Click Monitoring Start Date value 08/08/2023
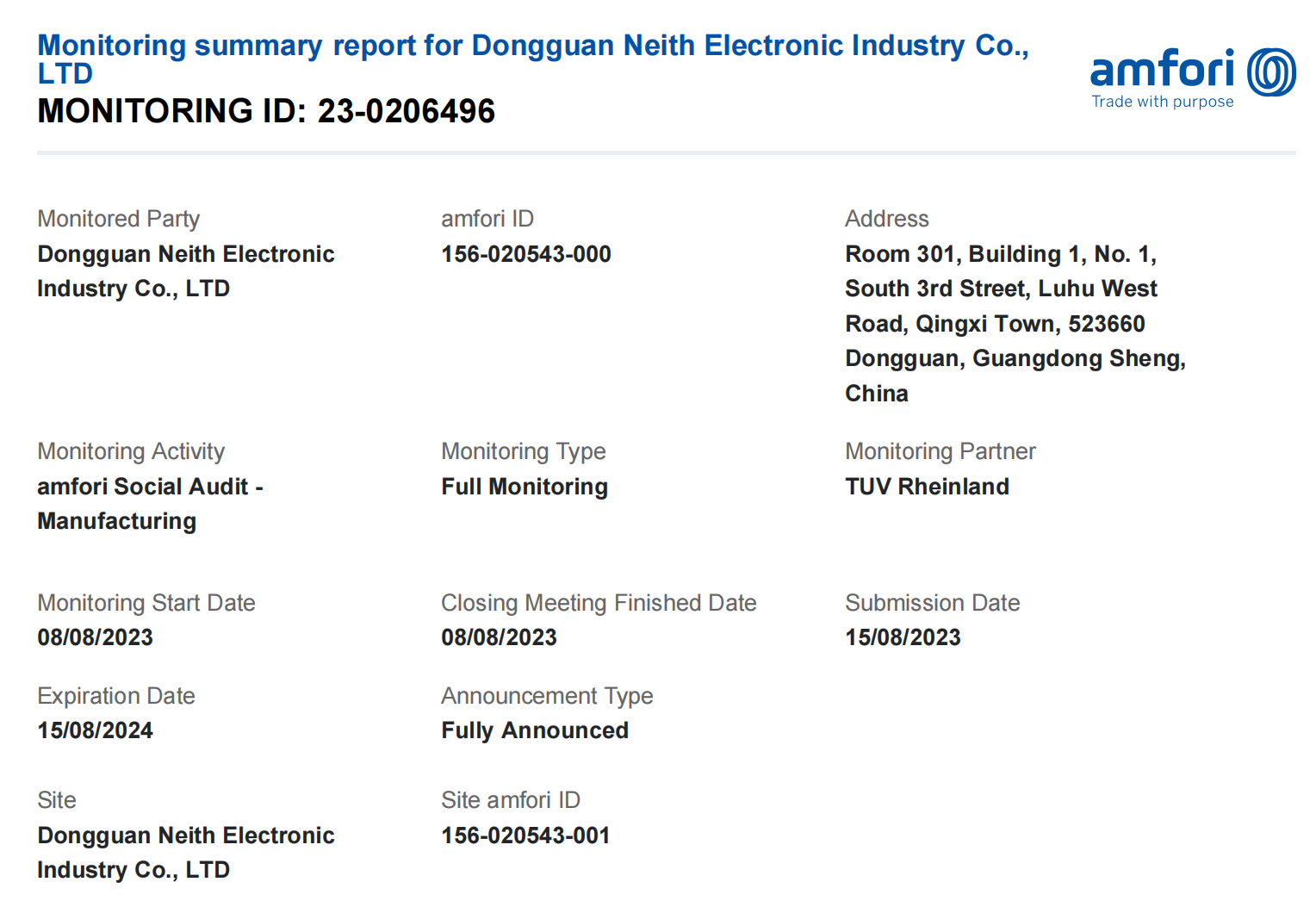Image resolution: width=1316 pixels, height=913 pixels. [x=95, y=637]
